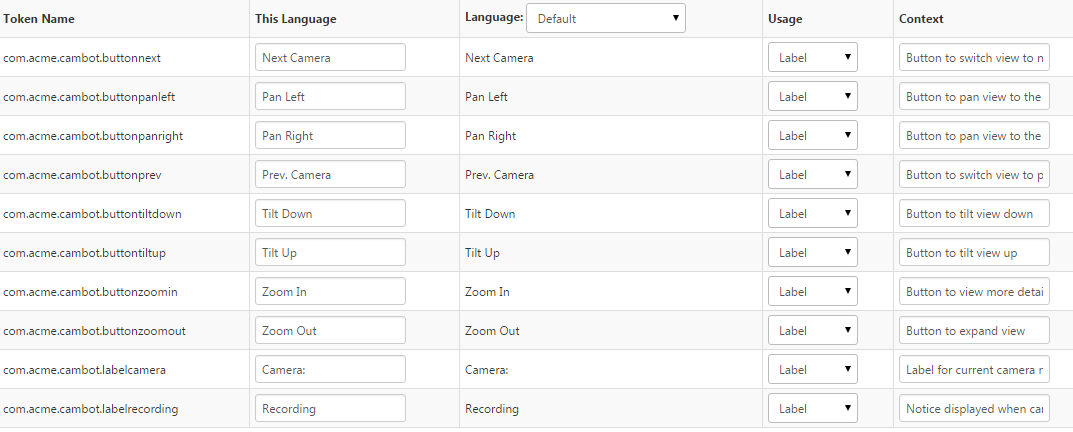
Task: Expand Usage dropdown for buttonpanleft row
Action: pyautogui.click(x=812, y=96)
